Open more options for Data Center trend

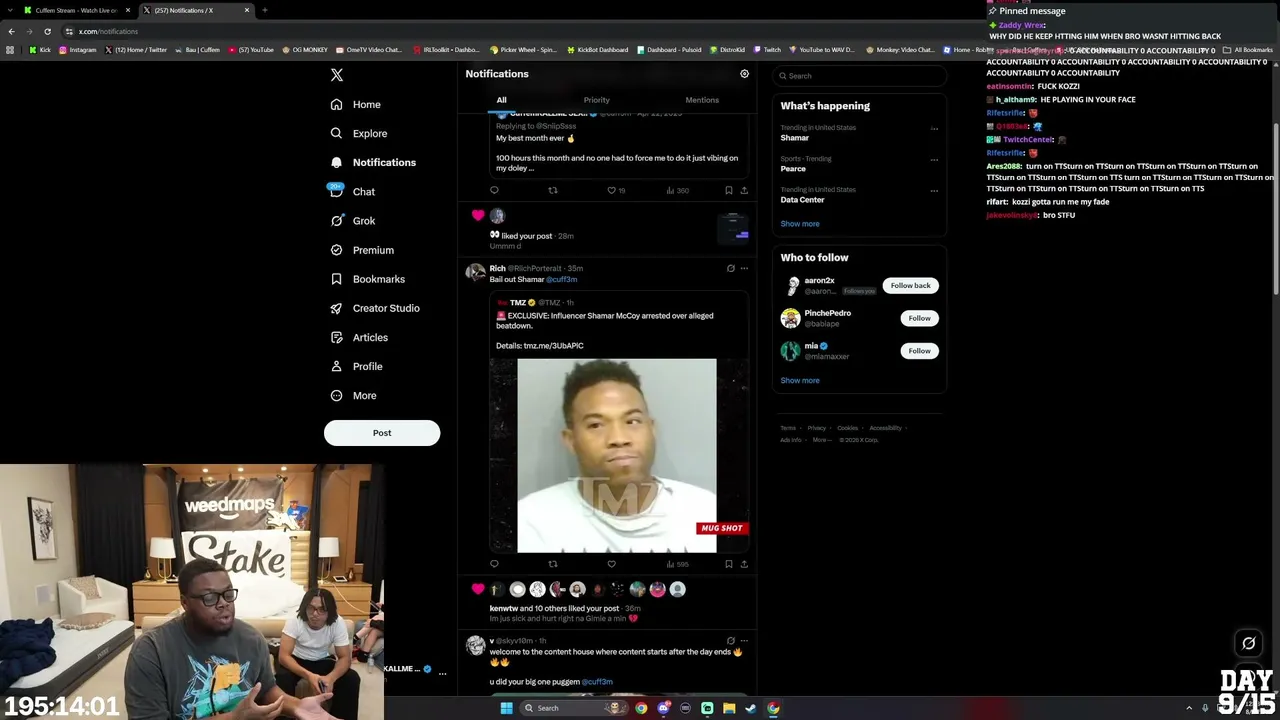coord(934,190)
